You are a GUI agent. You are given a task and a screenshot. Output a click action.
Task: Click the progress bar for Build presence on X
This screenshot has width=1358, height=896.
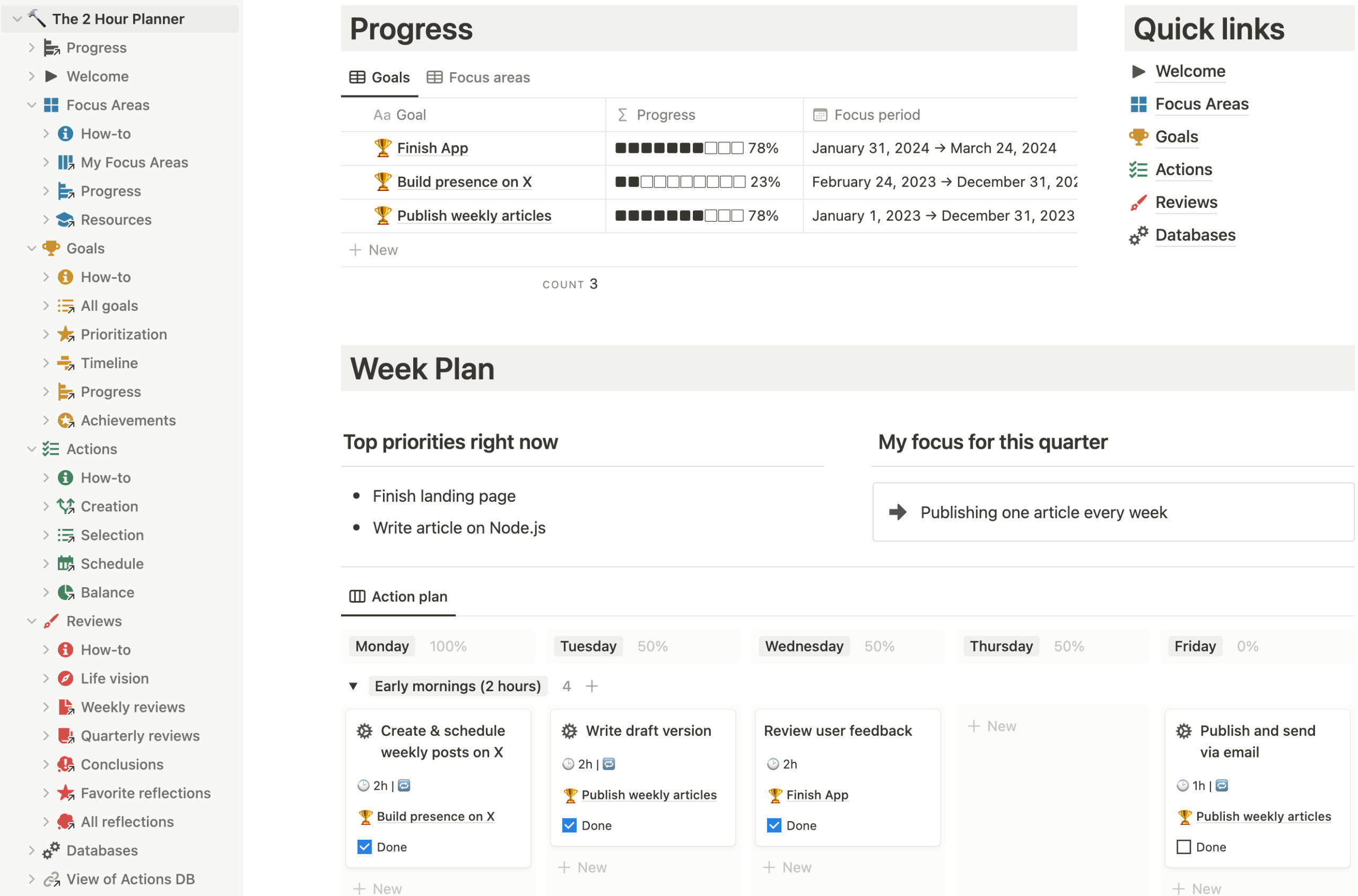680,182
